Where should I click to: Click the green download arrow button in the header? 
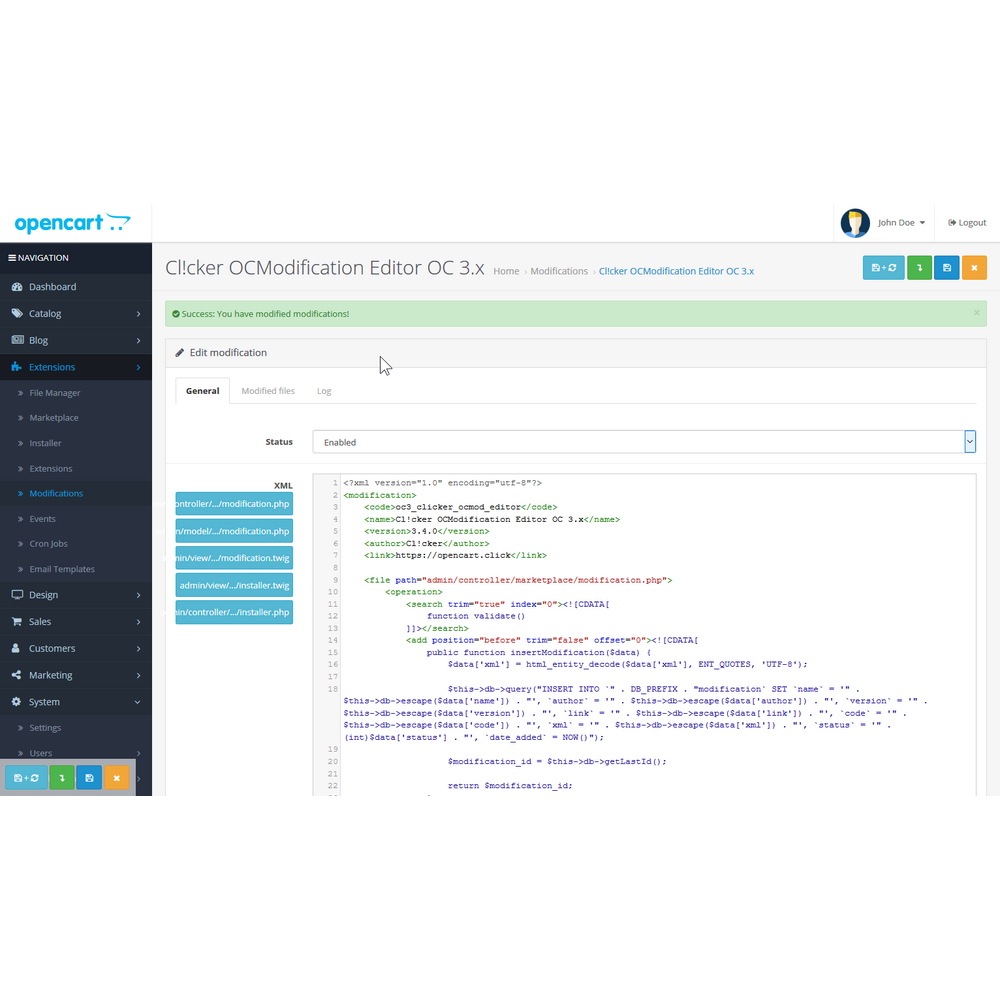(x=919, y=268)
